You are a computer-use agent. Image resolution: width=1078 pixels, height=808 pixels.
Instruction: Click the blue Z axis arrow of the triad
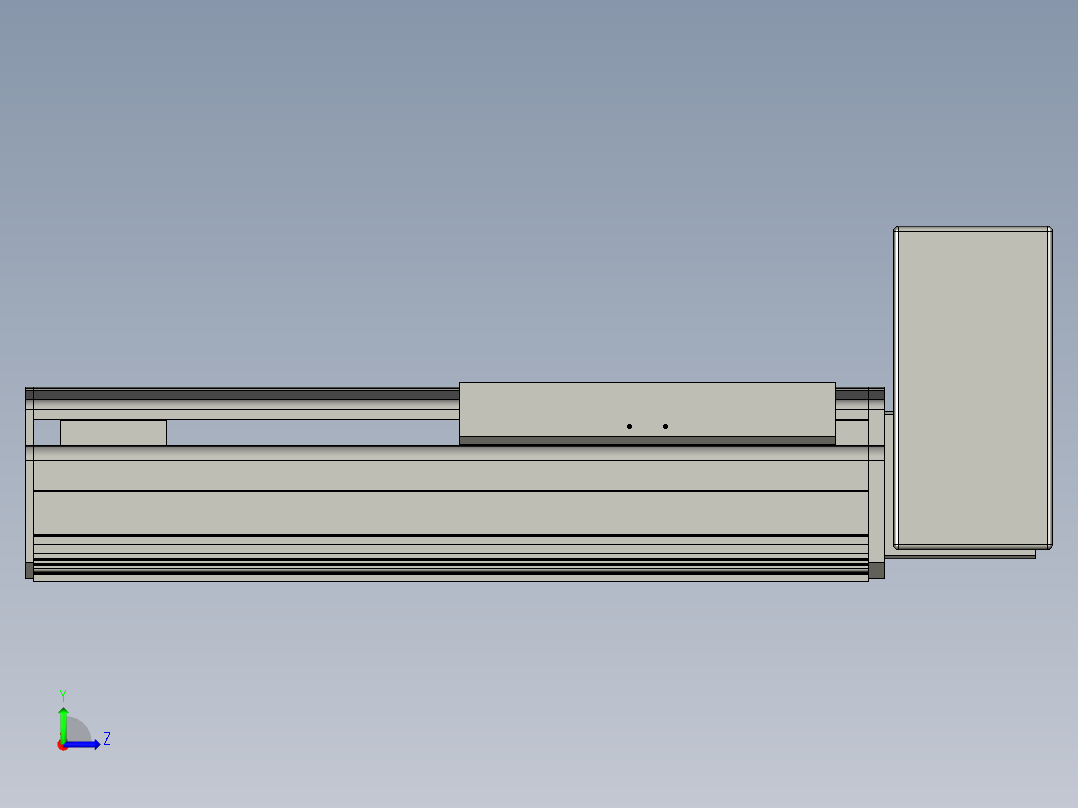[x=82, y=745]
